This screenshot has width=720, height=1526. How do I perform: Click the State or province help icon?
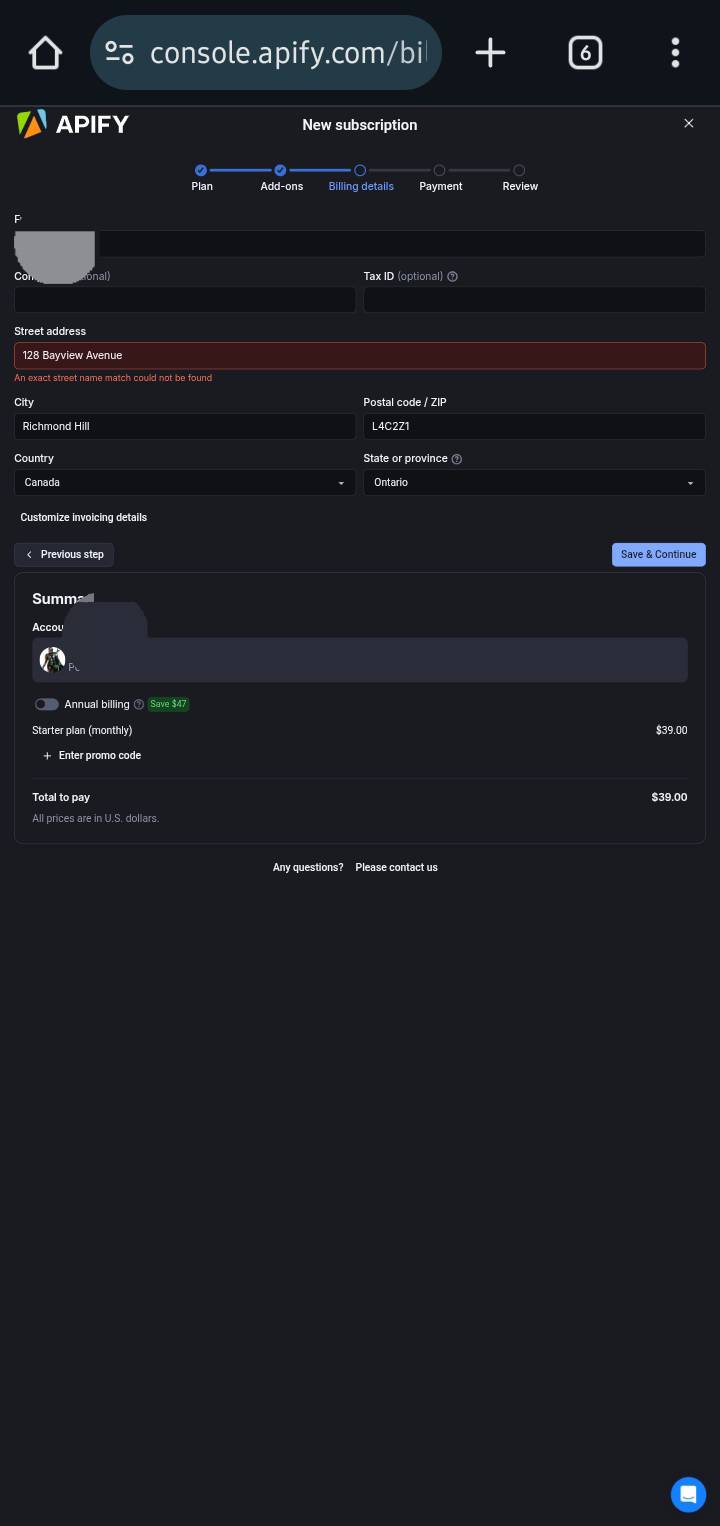[x=457, y=459]
